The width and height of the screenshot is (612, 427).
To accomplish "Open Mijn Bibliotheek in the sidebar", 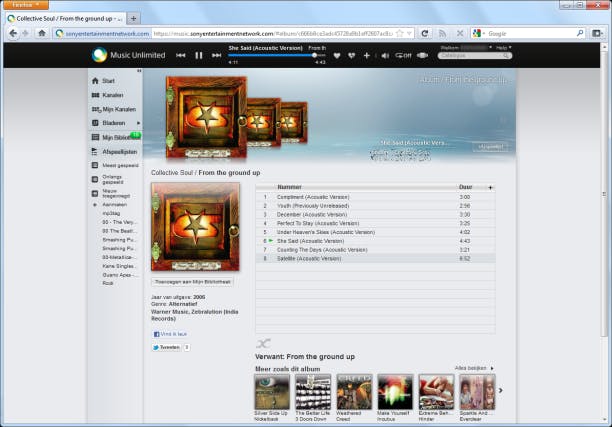I will coord(116,137).
